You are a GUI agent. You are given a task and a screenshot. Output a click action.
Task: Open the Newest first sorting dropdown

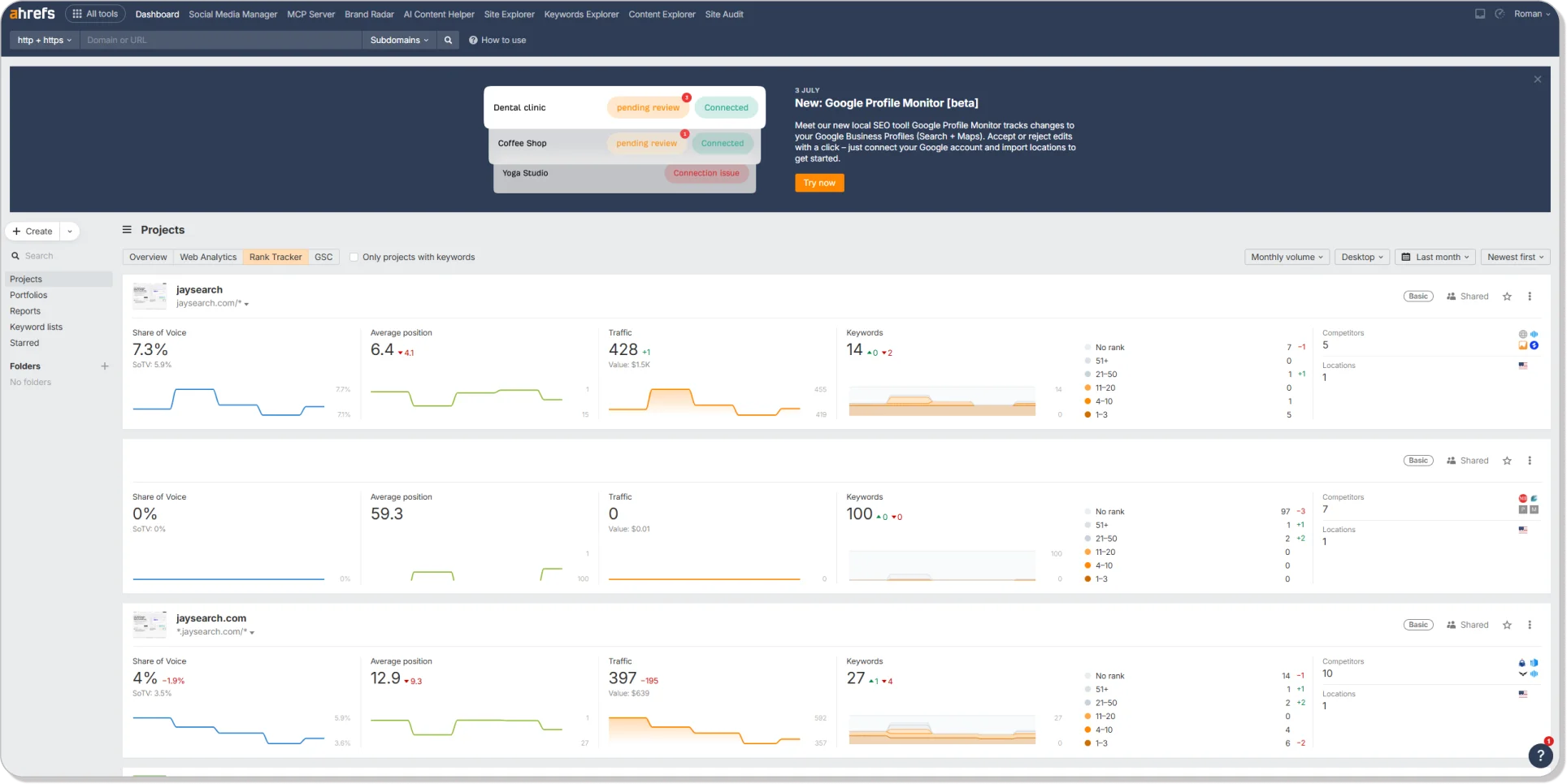click(1514, 257)
